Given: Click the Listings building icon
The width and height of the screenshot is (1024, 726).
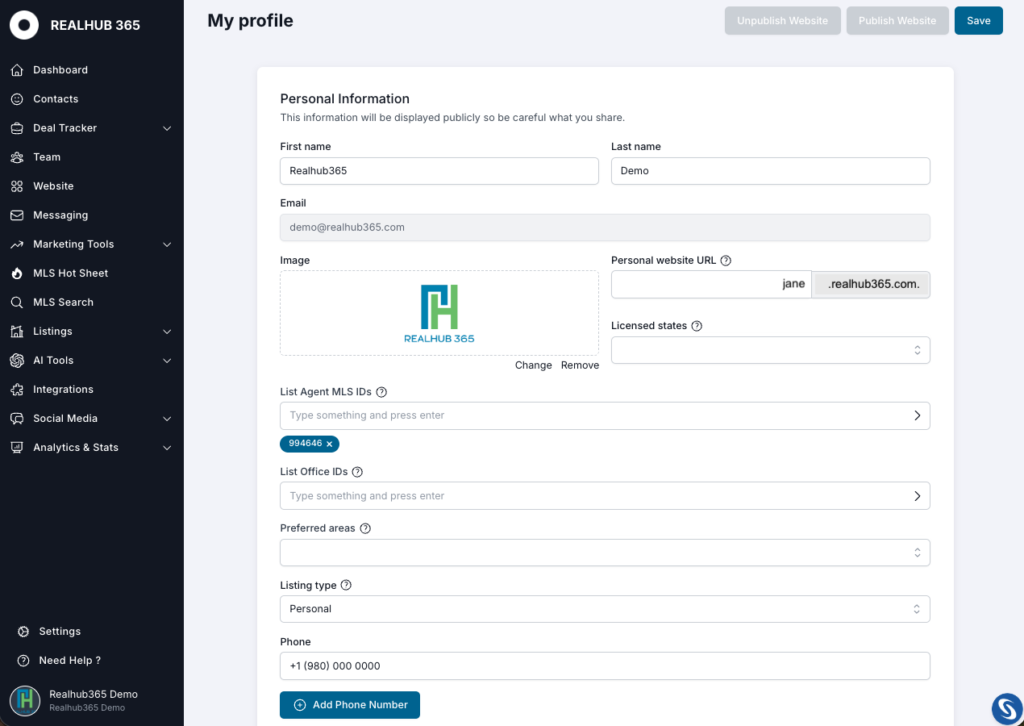Looking at the screenshot, I should point(17,332).
